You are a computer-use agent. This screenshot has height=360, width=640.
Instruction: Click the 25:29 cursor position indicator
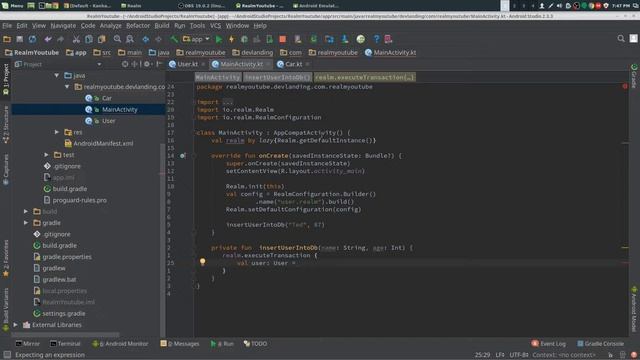pos(482,355)
